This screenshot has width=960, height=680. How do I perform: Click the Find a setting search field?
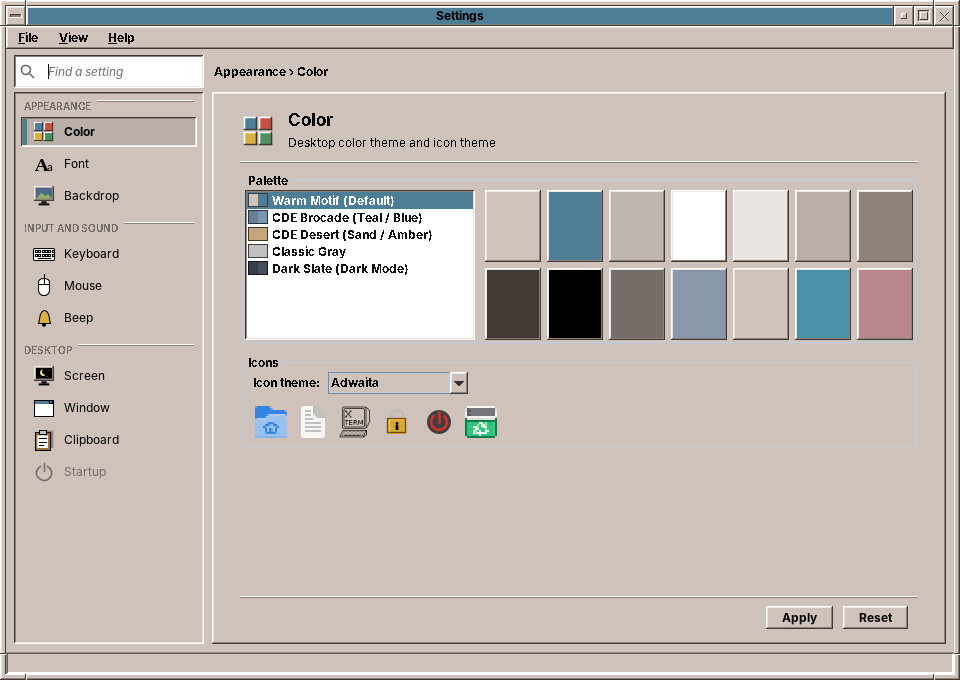(x=109, y=72)
